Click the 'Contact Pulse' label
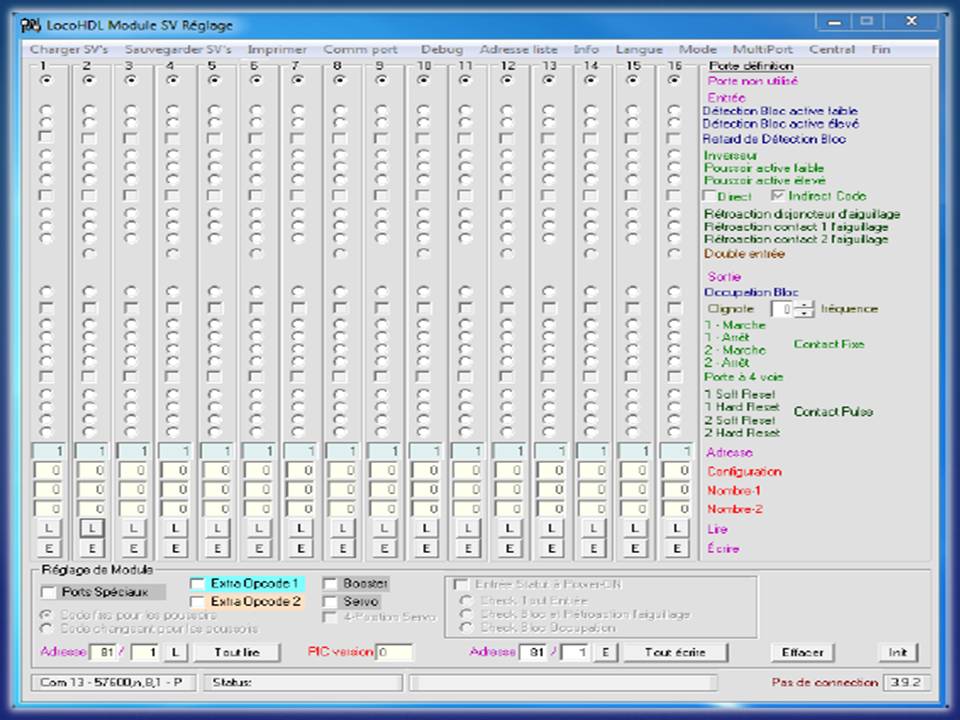The width and height of the screenshot is (960, 720). click(833, 411)
